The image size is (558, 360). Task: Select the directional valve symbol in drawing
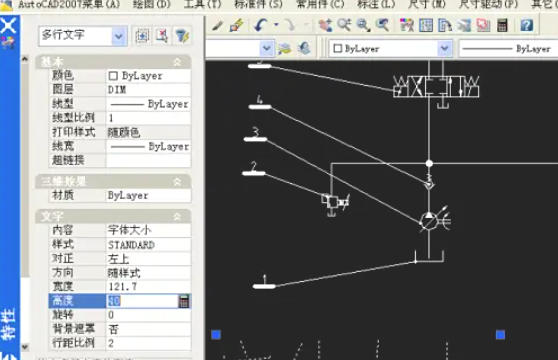(436, 87)
